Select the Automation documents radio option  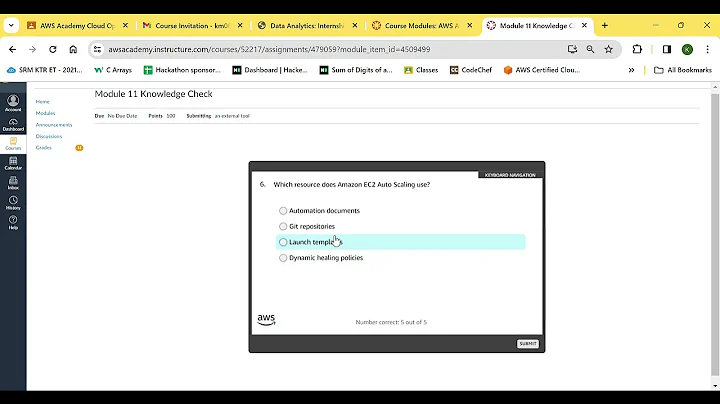[283, 211]
